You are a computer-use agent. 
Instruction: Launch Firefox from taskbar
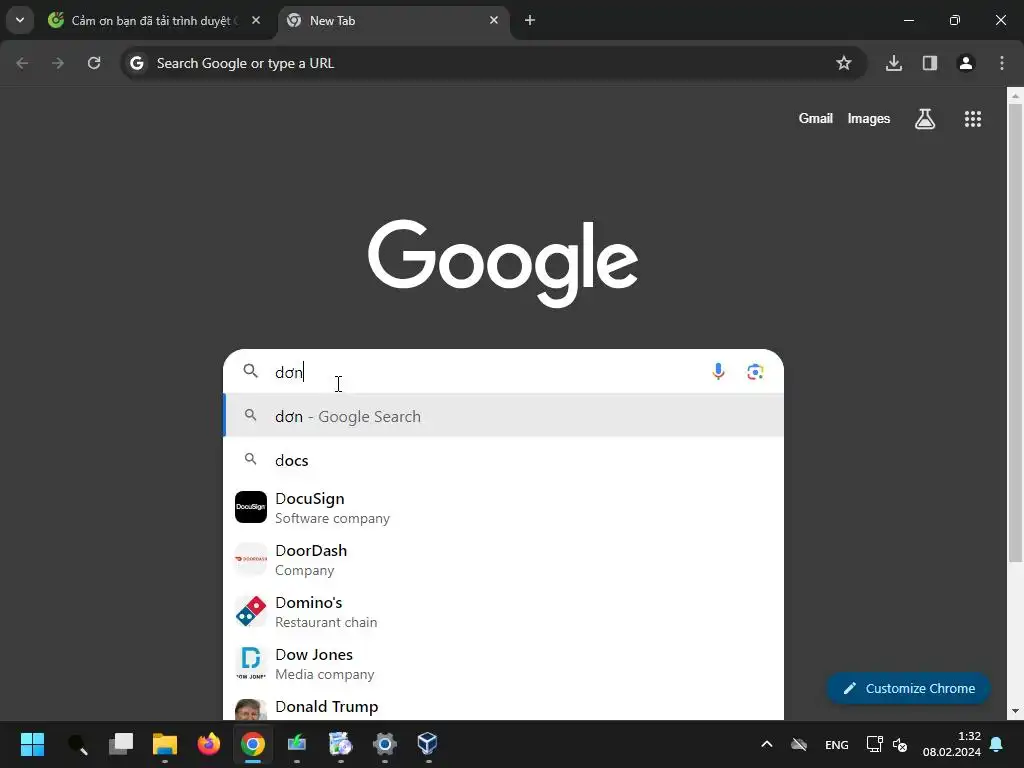tap(209, 744)
